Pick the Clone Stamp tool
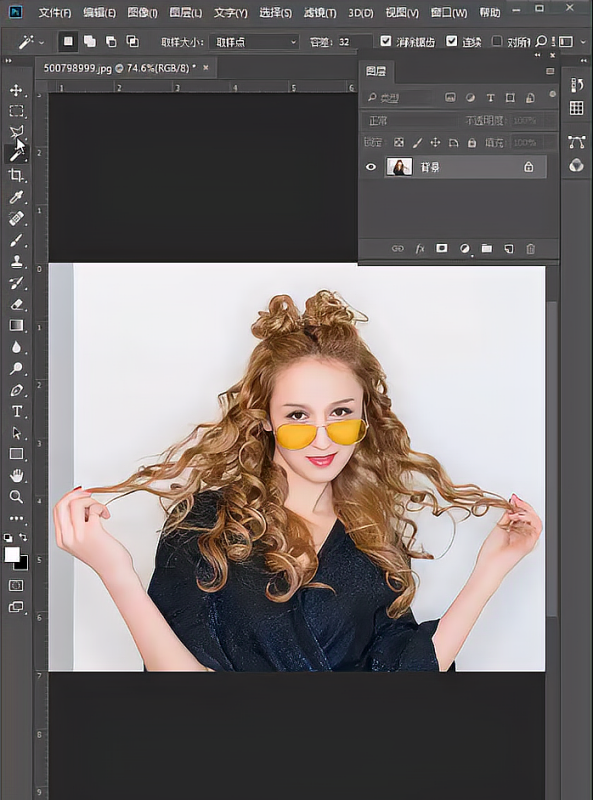This screenshot has height=800, width=593. point(16,261)
